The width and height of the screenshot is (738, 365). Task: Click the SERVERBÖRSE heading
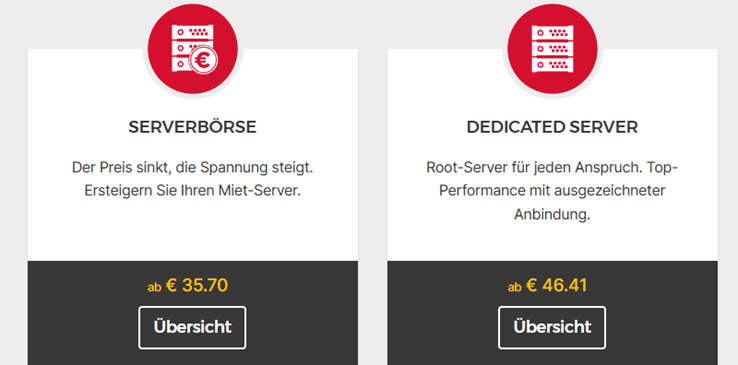[x=193, y=127]
